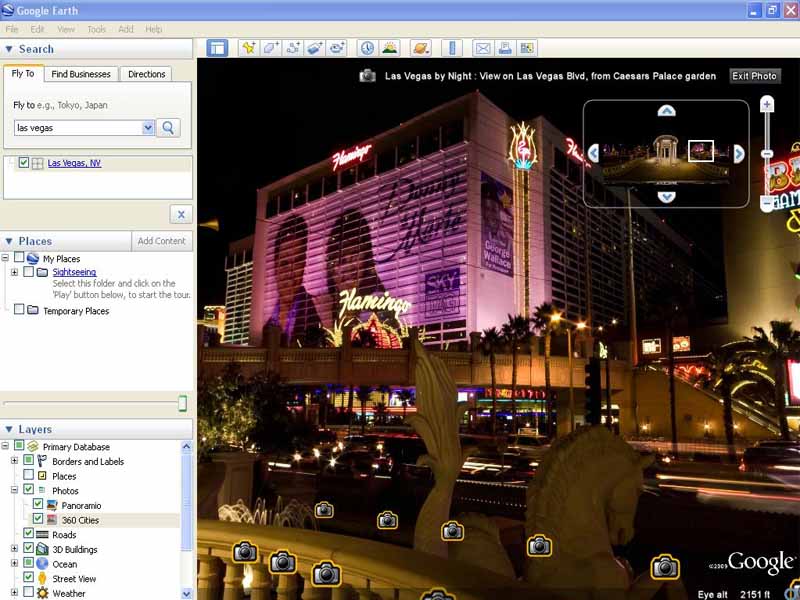Click the Places tour slider handle

(183, 403)
